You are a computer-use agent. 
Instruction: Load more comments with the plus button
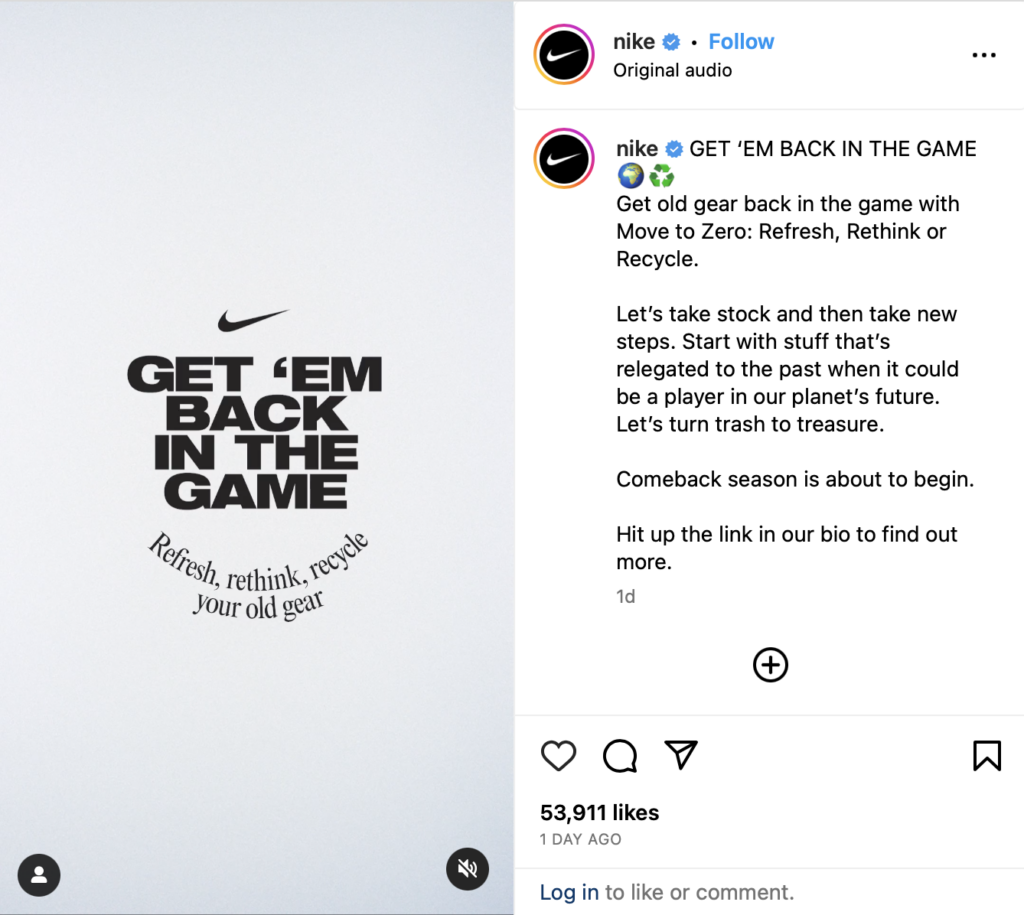[x=770, y=665]
